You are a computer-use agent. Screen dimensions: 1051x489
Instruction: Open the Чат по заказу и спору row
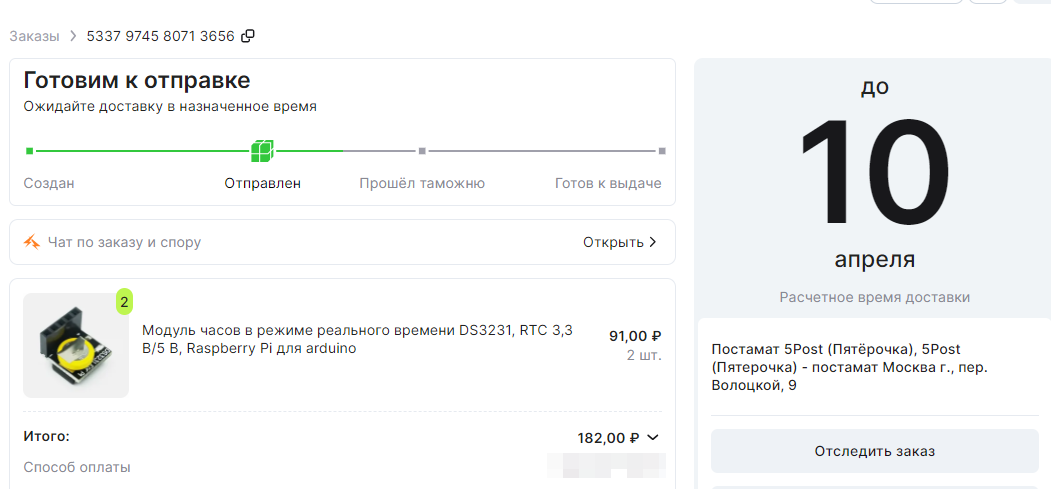click(x=343, y=242)
